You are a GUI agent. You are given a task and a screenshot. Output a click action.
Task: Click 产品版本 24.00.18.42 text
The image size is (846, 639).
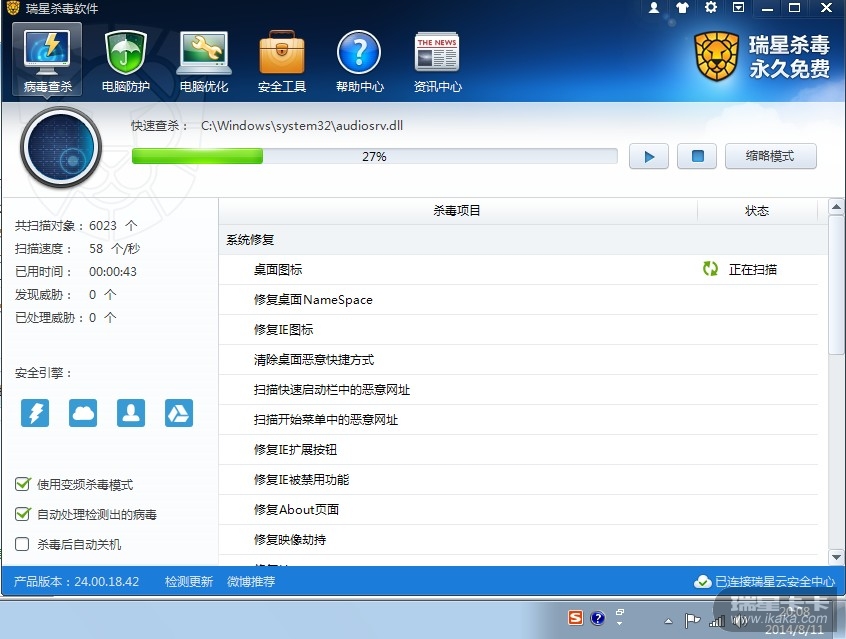click(x=76, y=581)
